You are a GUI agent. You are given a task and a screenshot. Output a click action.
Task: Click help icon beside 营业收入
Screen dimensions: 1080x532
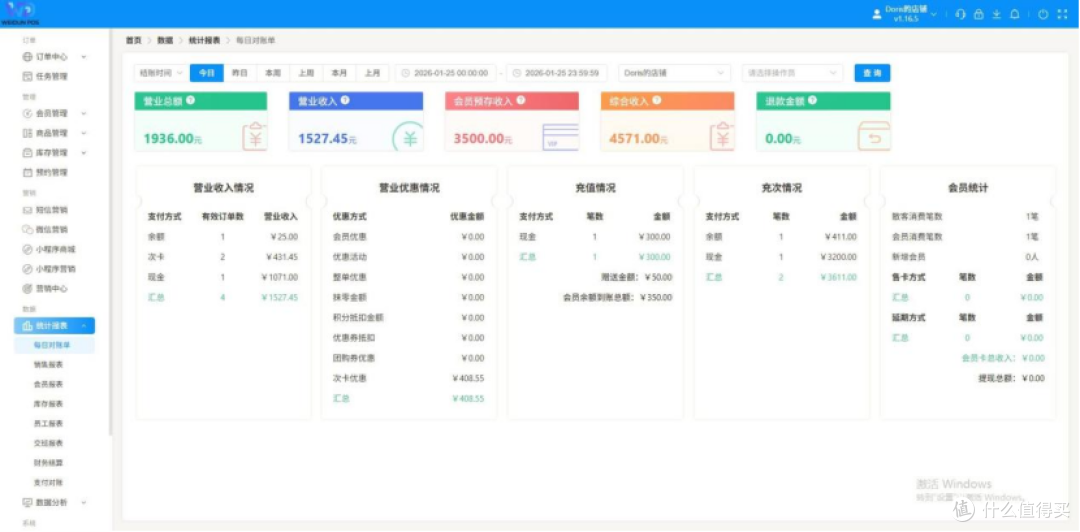344,101
